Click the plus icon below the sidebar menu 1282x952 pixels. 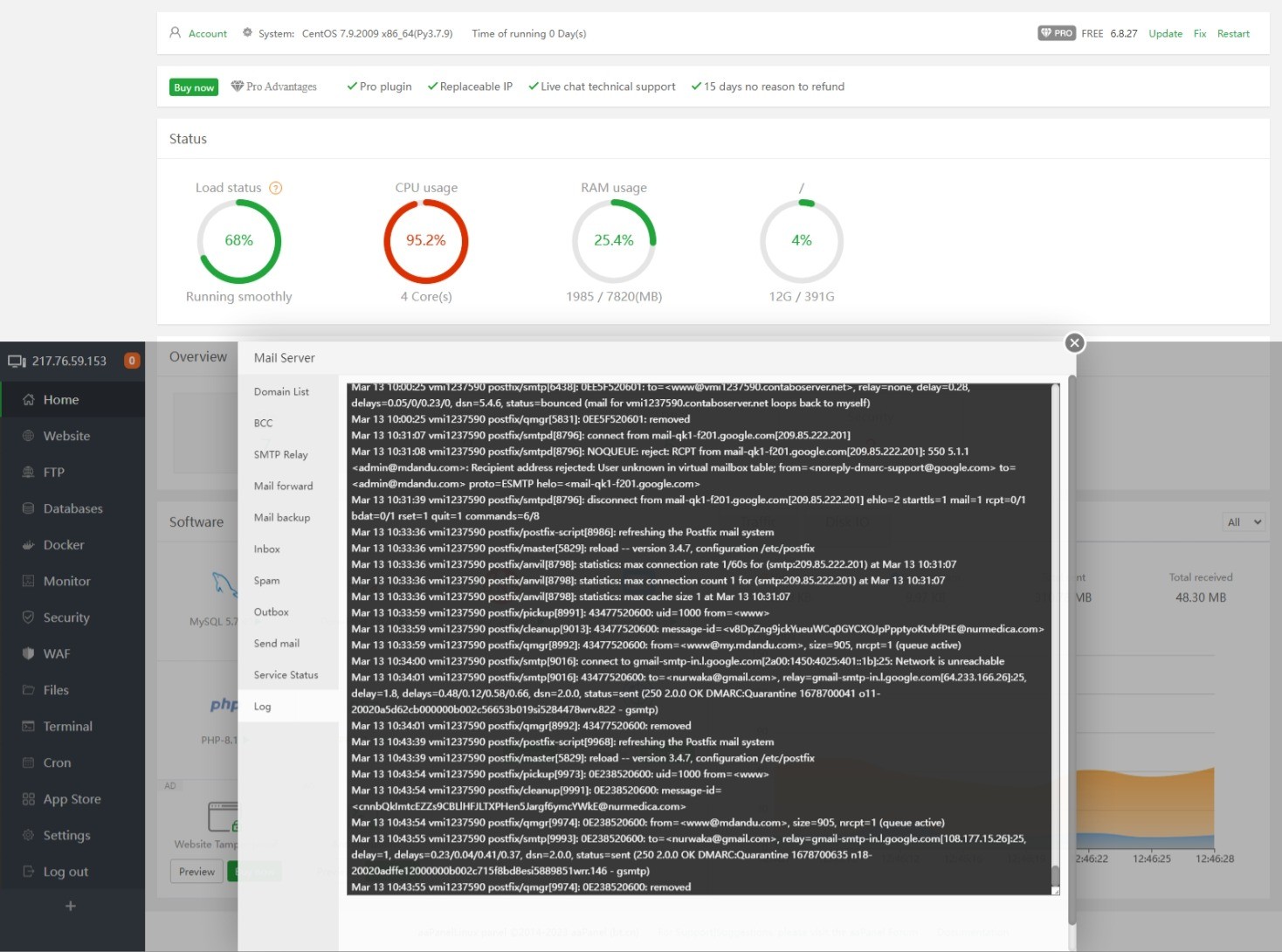[71, 906]
